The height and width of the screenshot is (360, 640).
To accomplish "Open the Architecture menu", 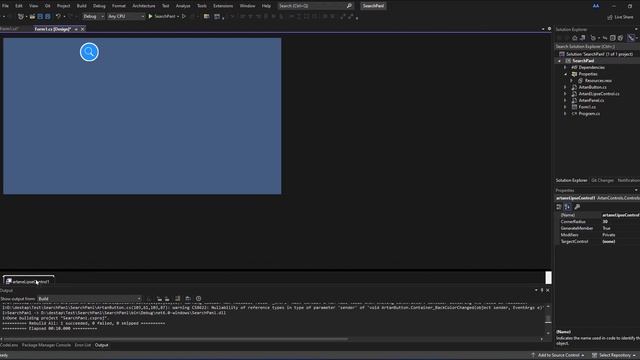I will coord(144,6).
